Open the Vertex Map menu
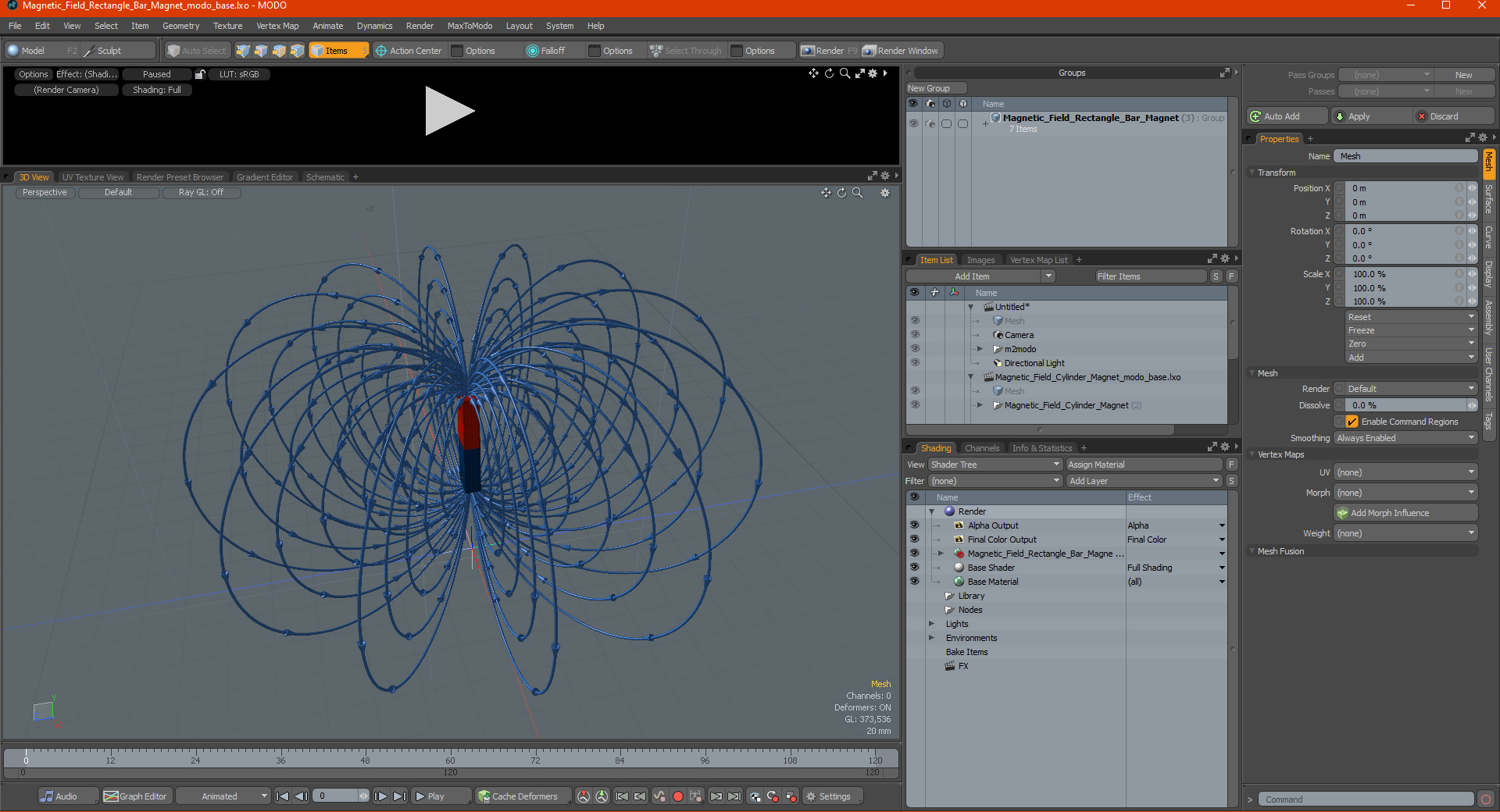 point(277,26)
